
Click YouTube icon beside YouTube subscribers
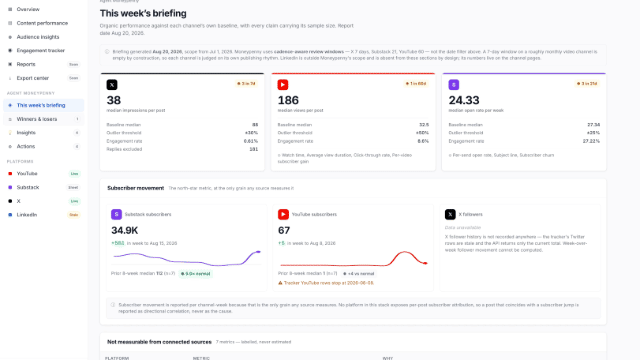click(x=283, y=214)
